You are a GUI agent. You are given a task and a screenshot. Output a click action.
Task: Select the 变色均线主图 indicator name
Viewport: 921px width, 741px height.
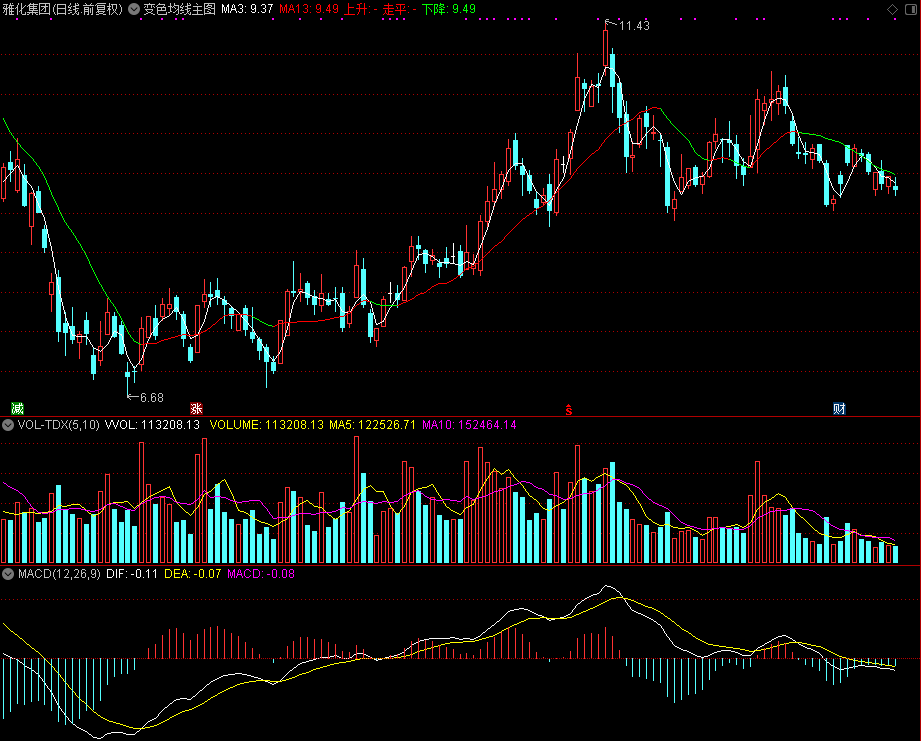pos(180,9)
